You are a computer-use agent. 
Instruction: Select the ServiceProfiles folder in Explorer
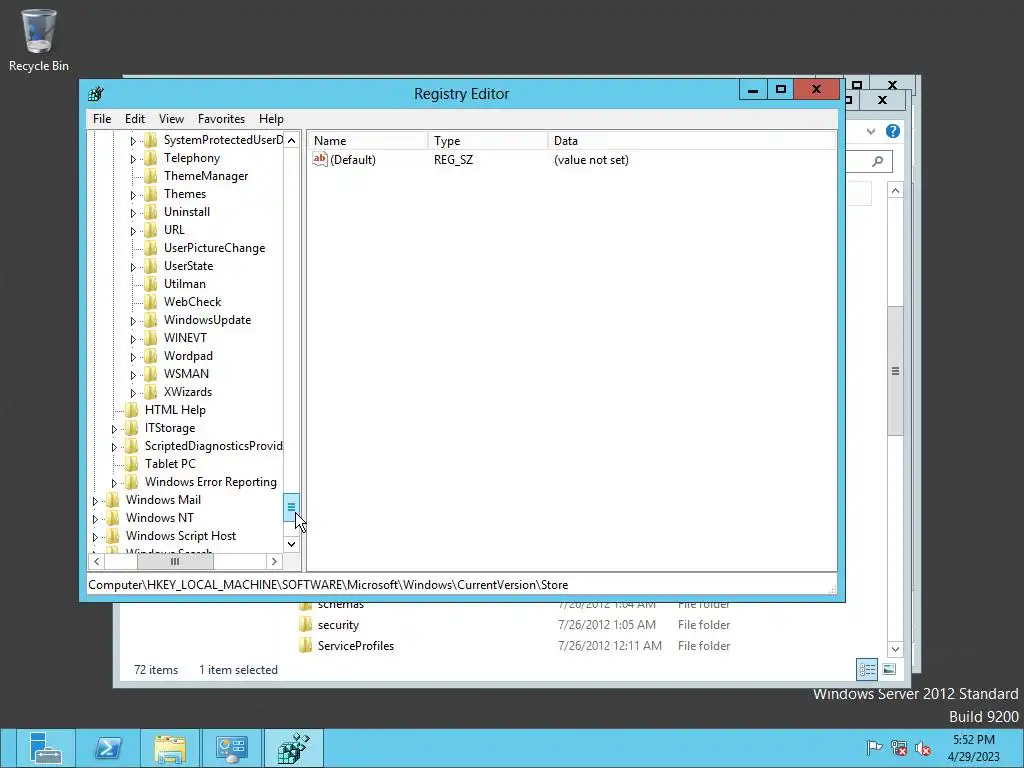click(356, 646)
